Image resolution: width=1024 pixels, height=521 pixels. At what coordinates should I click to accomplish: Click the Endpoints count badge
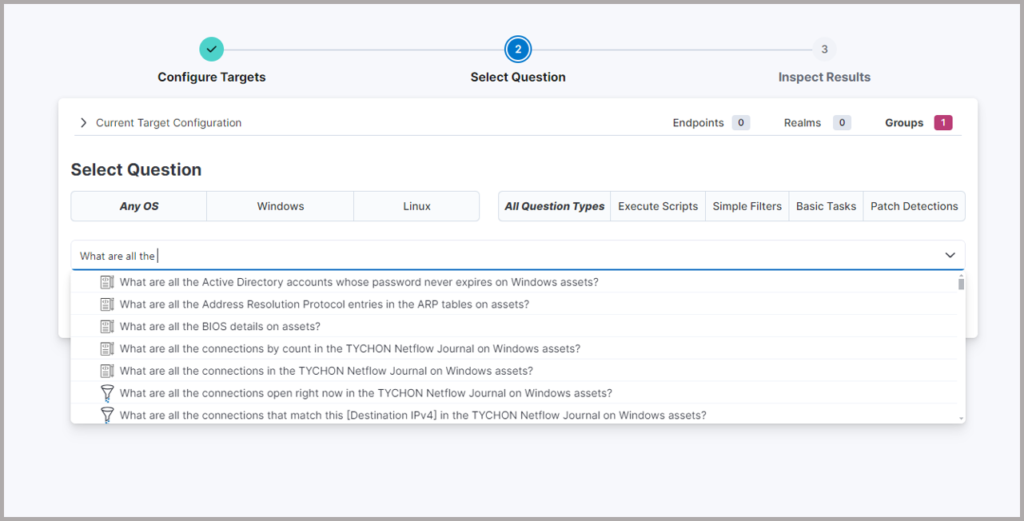[740, 123]
